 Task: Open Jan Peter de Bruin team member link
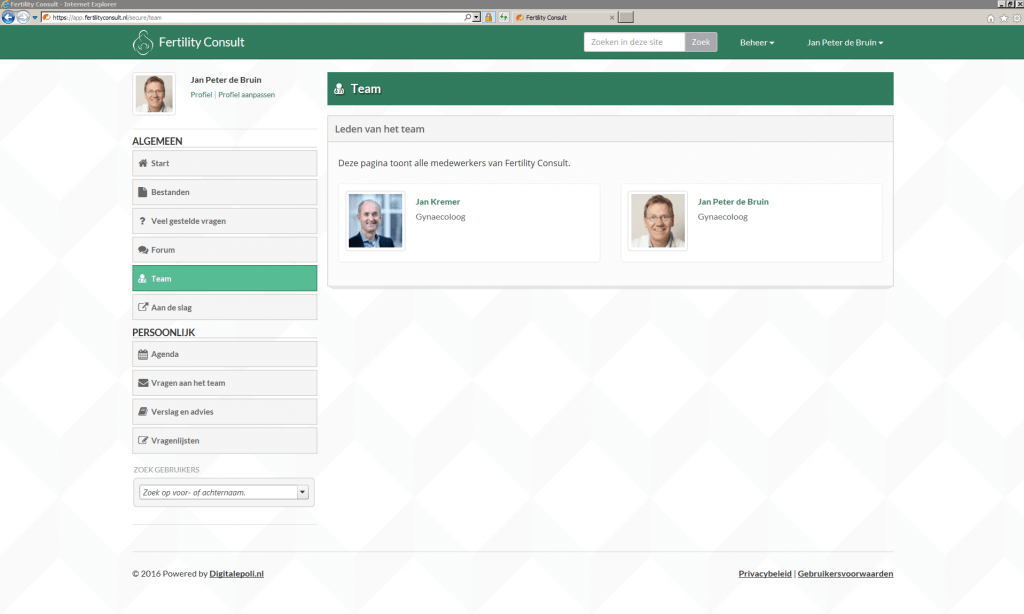(x=733, y=202)
